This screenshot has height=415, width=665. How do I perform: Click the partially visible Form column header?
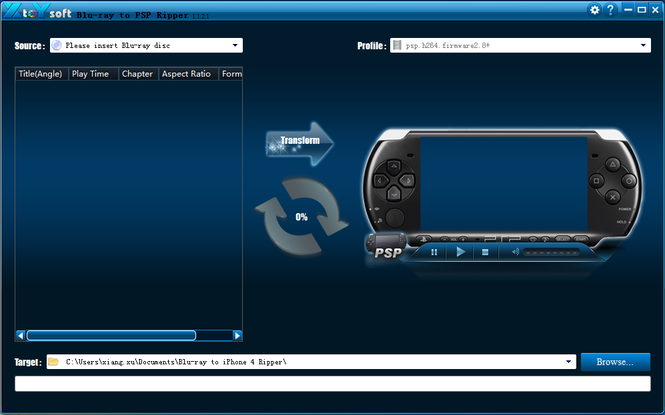[x=231, y=74]
